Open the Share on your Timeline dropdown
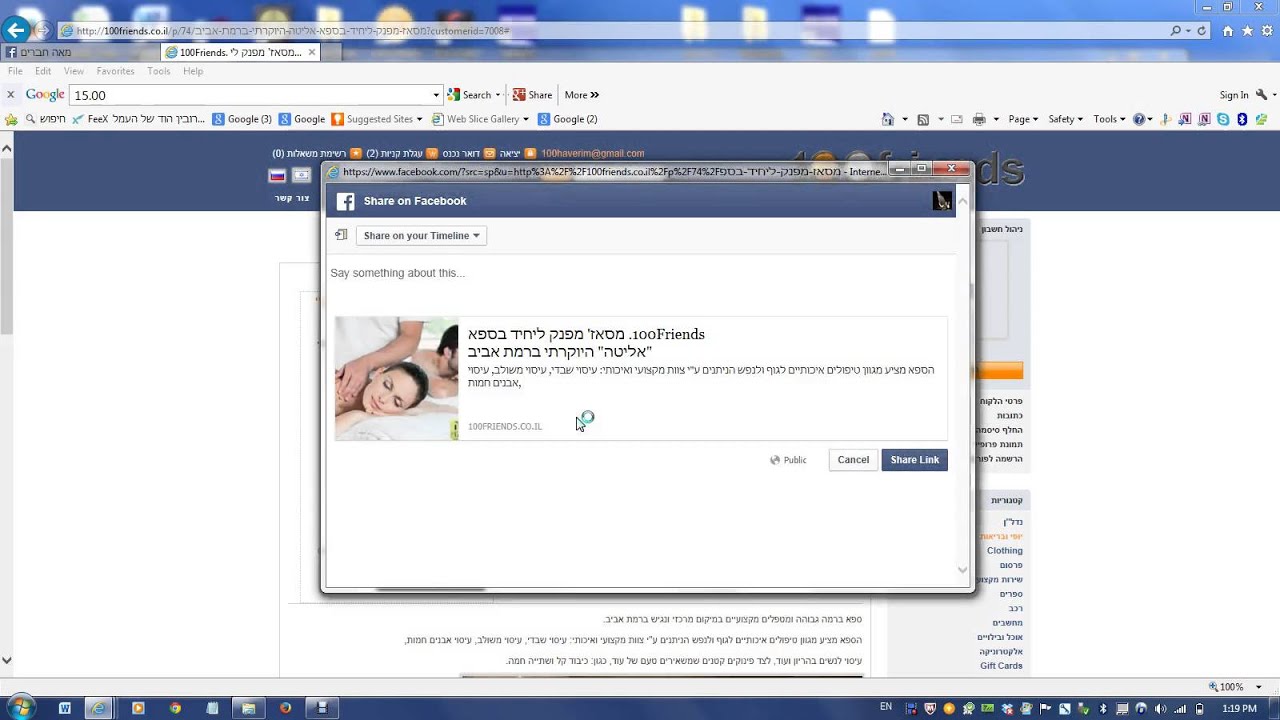 tap(421, 236)
